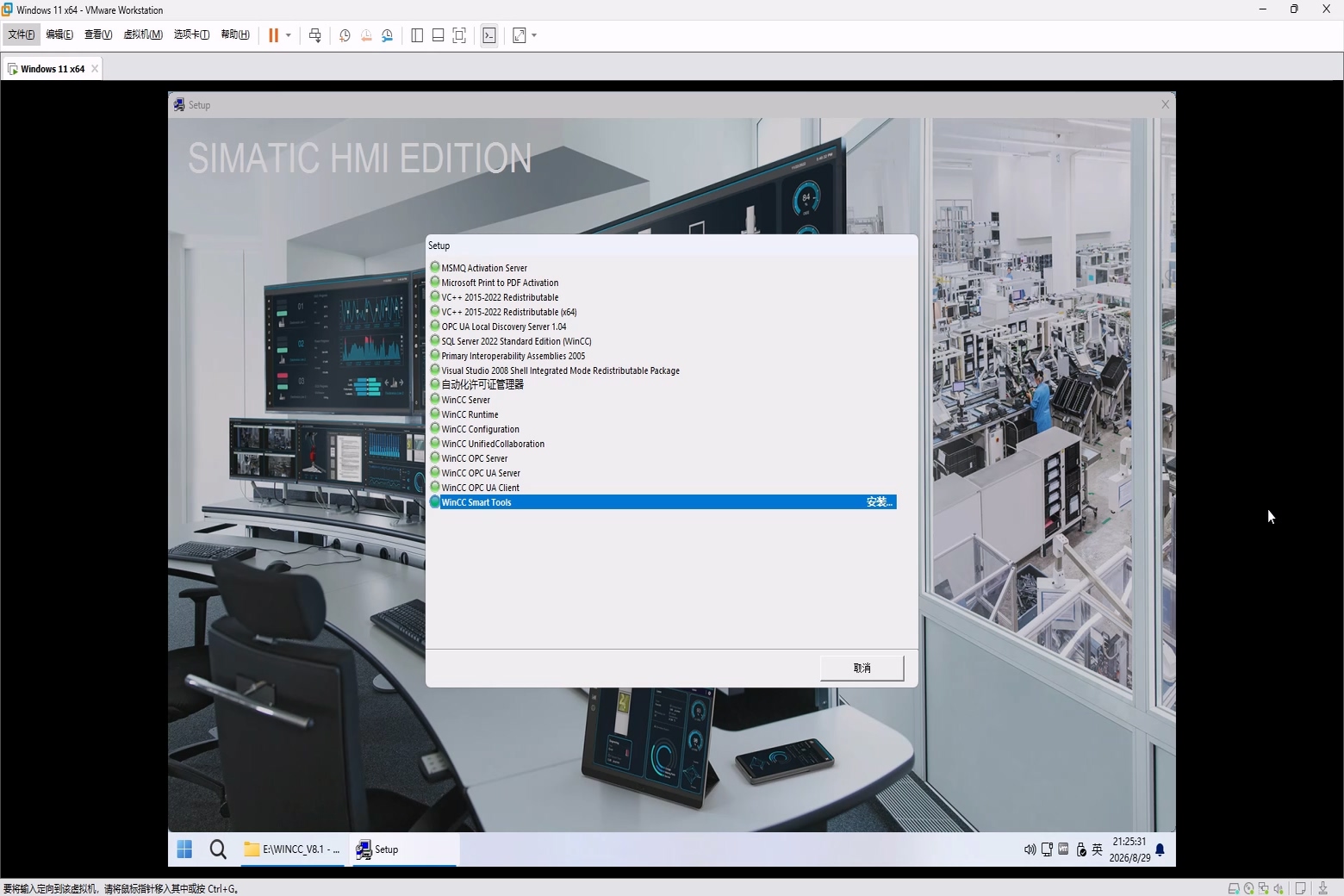1344x896 pixels.
Task: Enter VMware full screen mode
Action: (459, 35)
